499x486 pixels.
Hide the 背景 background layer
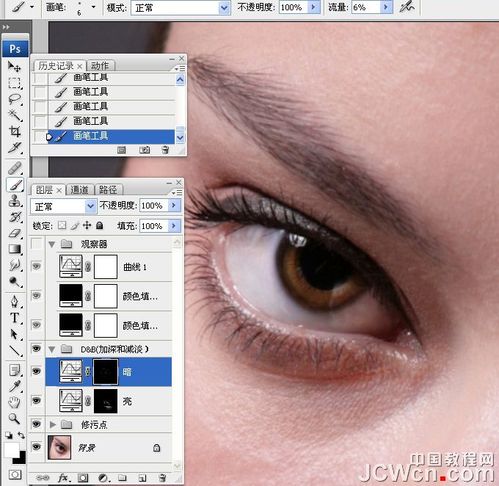[x=36, y=446]
